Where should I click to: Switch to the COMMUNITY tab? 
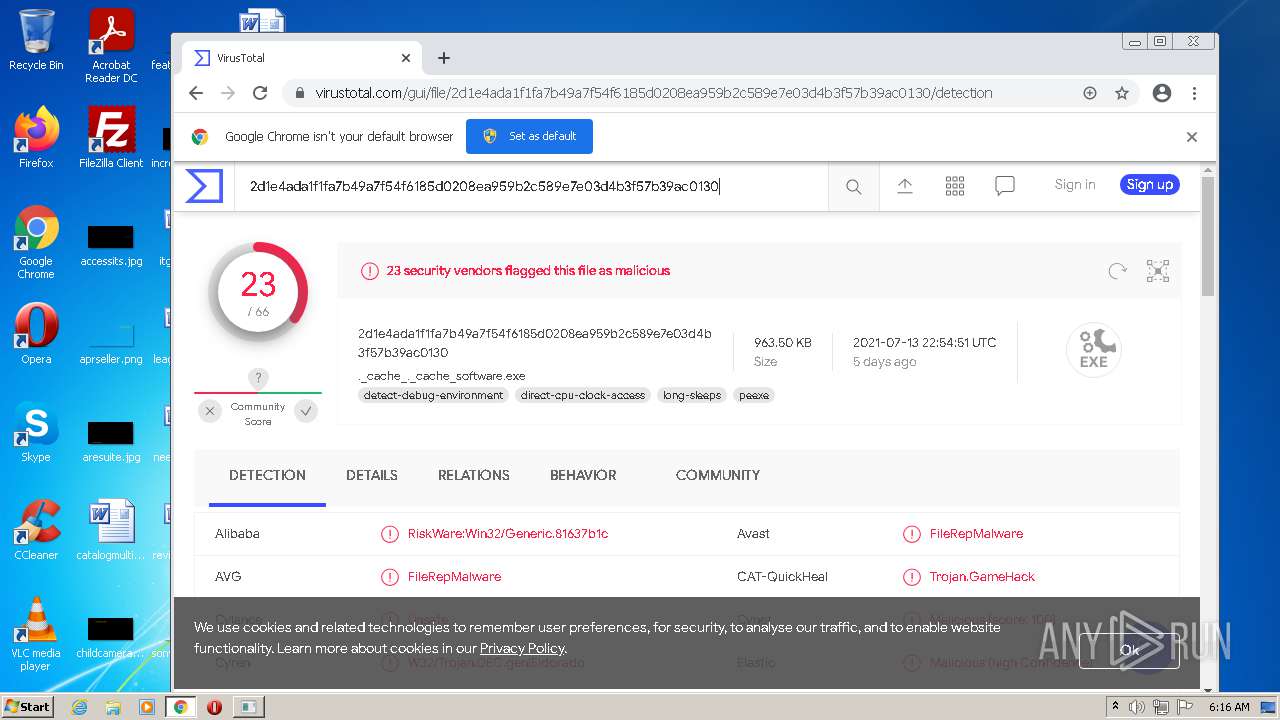[x=718, y=475]
